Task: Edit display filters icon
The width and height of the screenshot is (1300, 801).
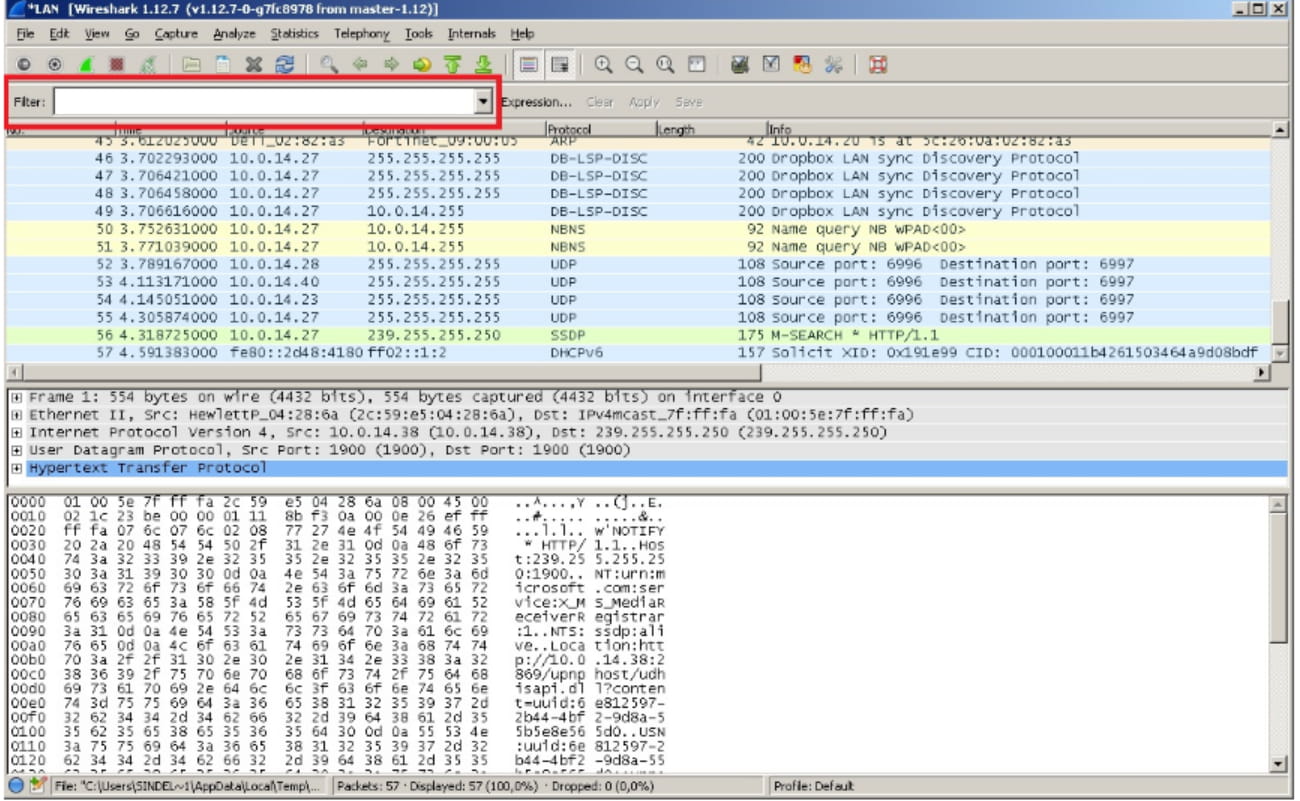Action: (771, 65)
